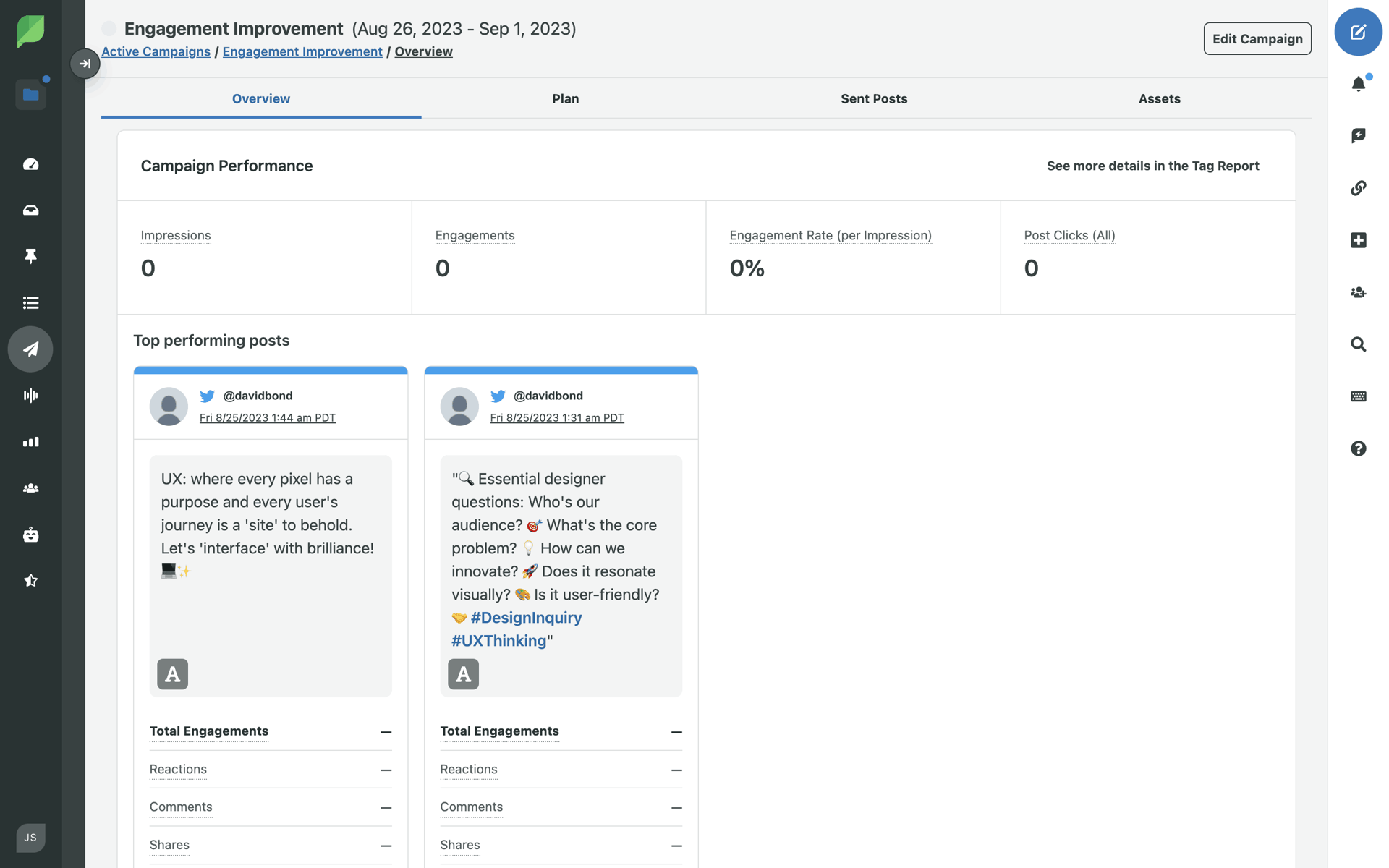Open the search magnifier icon
This screenshot has width=1389, height=868.
1359,344
